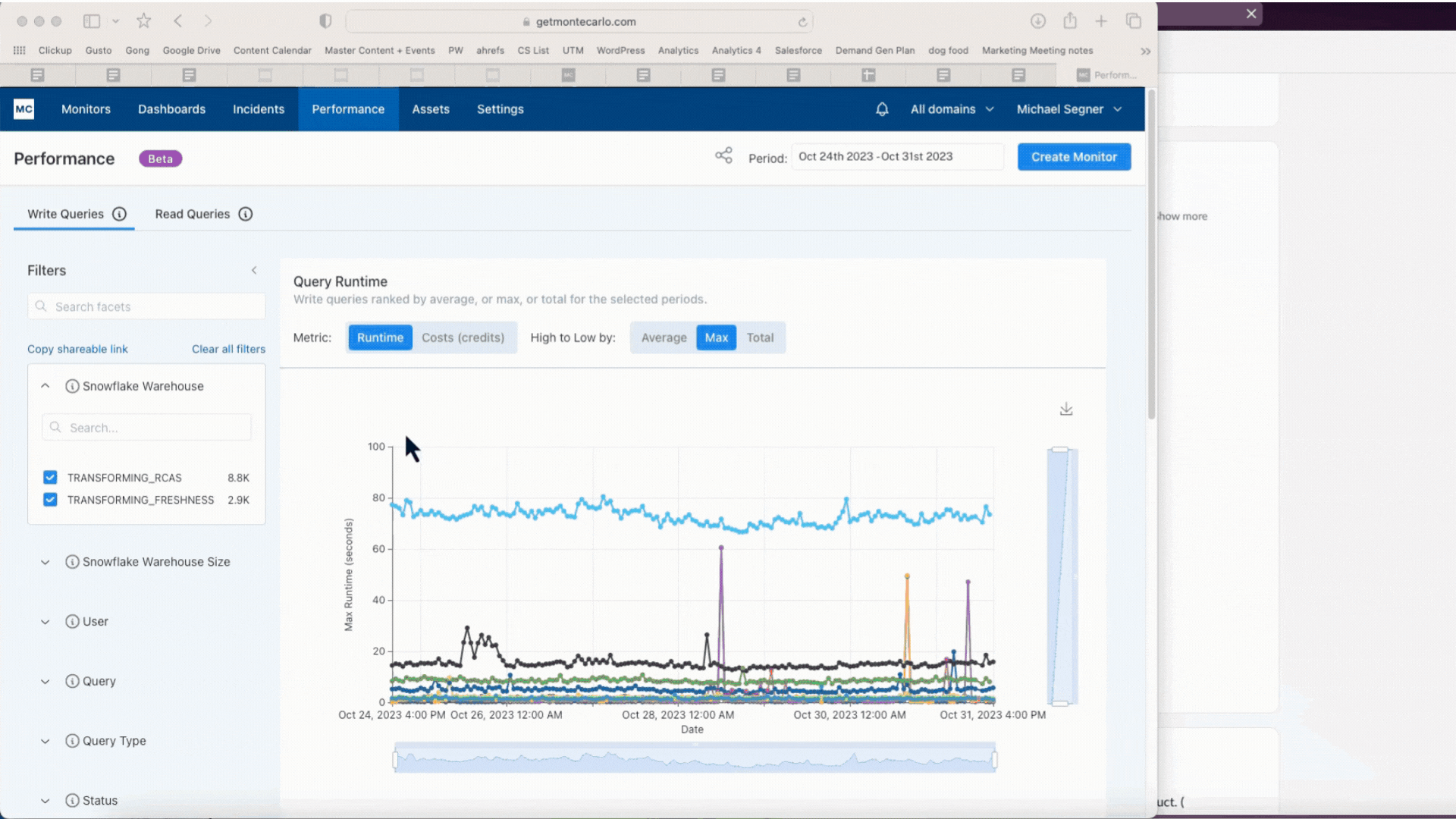
Task: Click the share icon beside Period
Action: [x=723, y=155]
